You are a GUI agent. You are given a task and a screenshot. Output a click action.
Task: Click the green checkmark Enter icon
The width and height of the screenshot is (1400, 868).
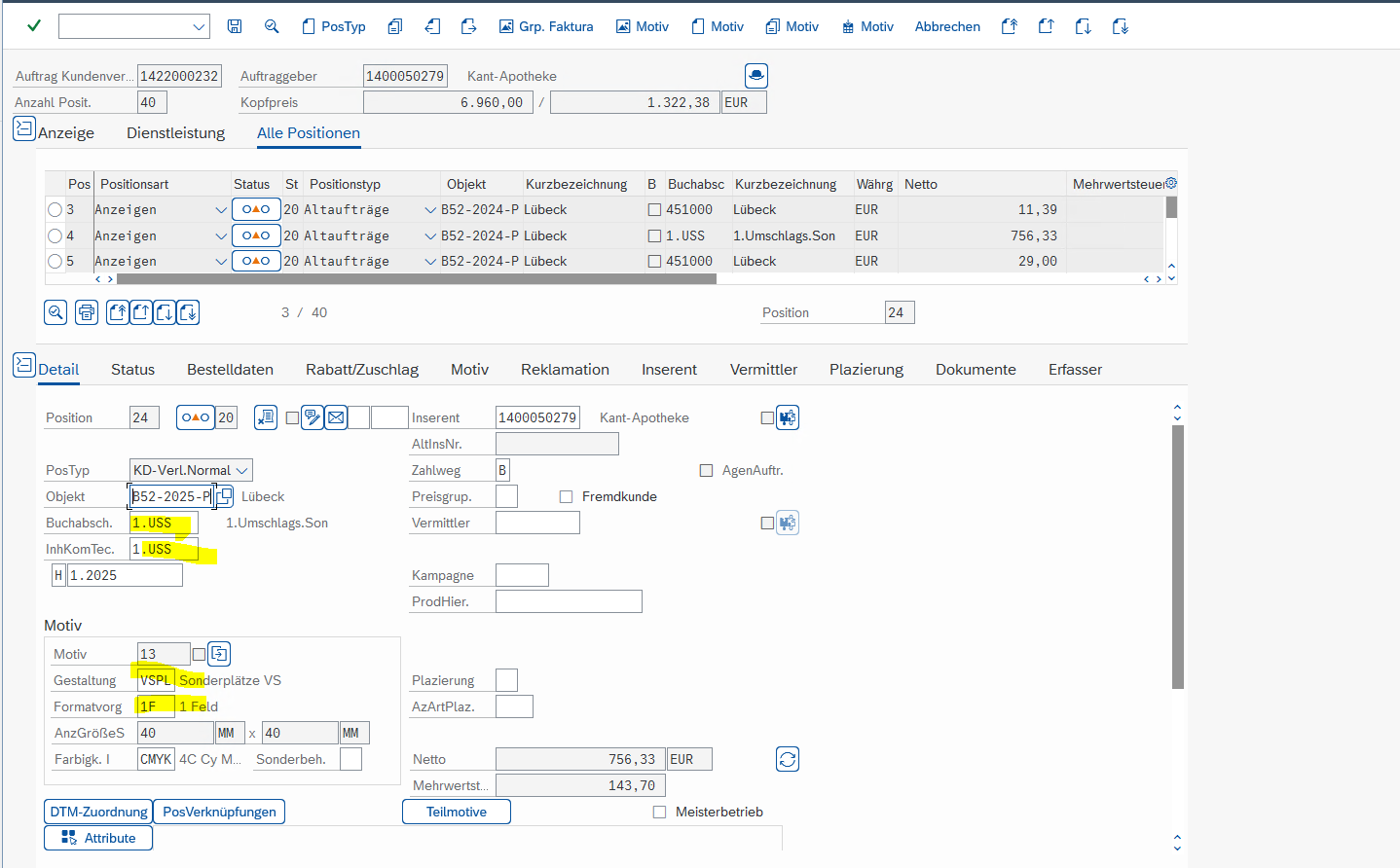34,26
